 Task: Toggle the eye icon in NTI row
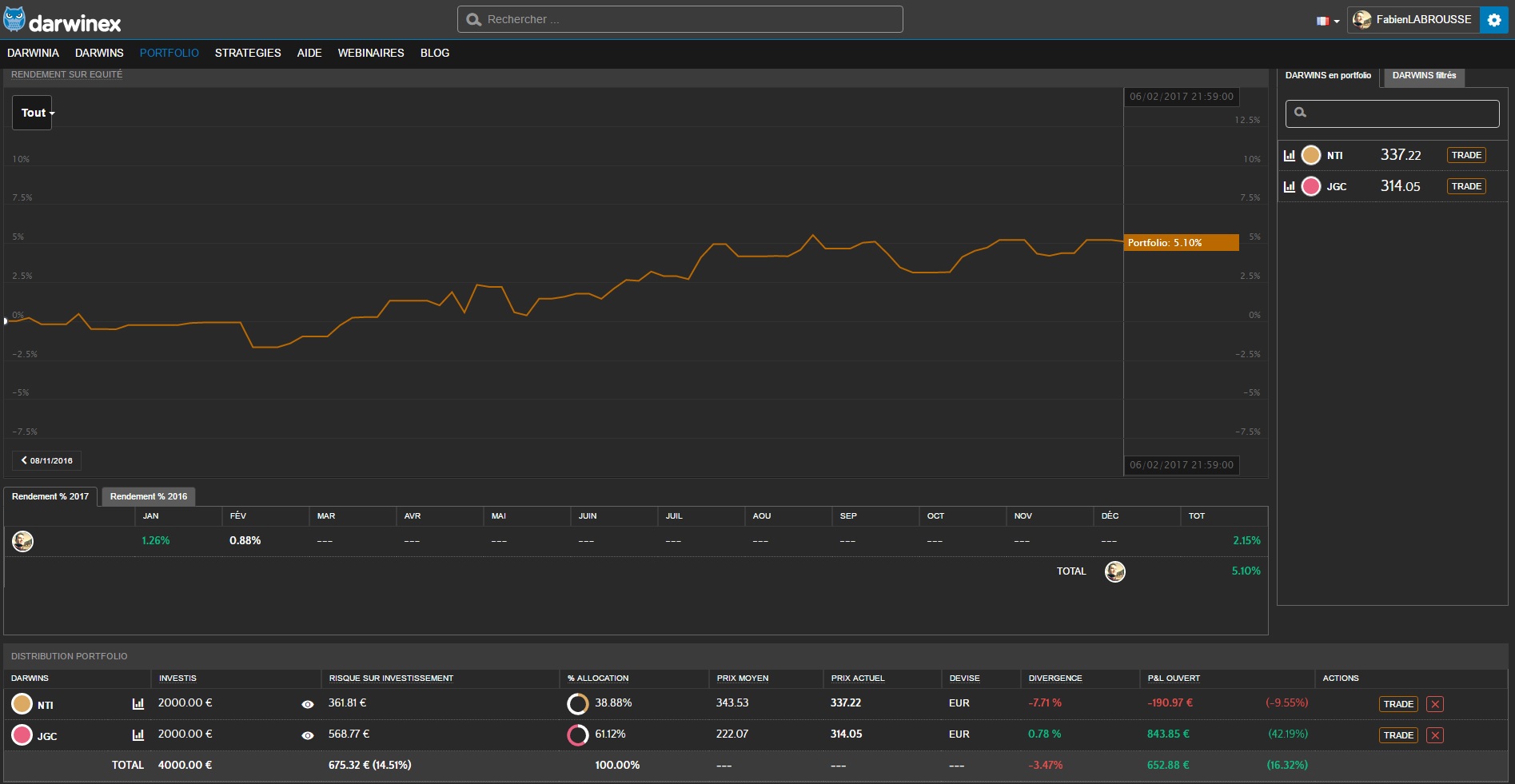(308, 704)
